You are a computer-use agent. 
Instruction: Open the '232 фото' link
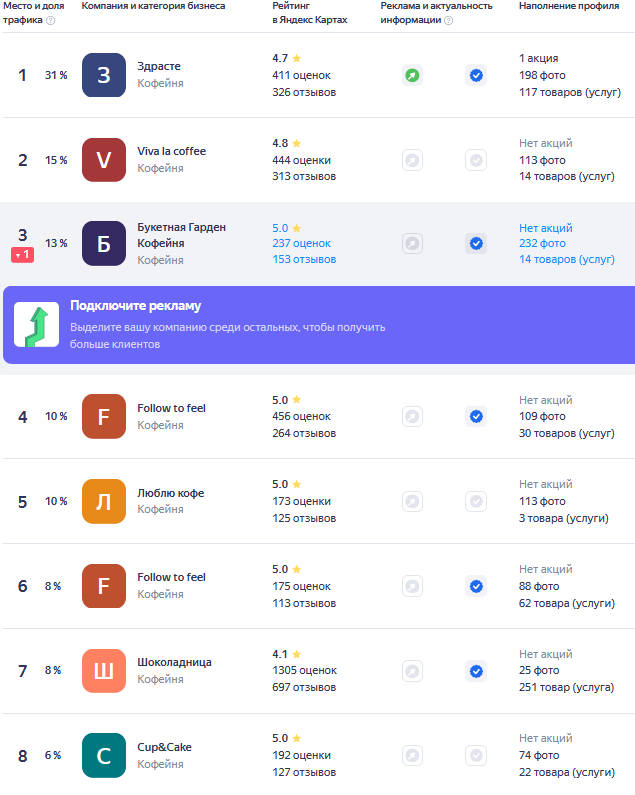(542, 243)
